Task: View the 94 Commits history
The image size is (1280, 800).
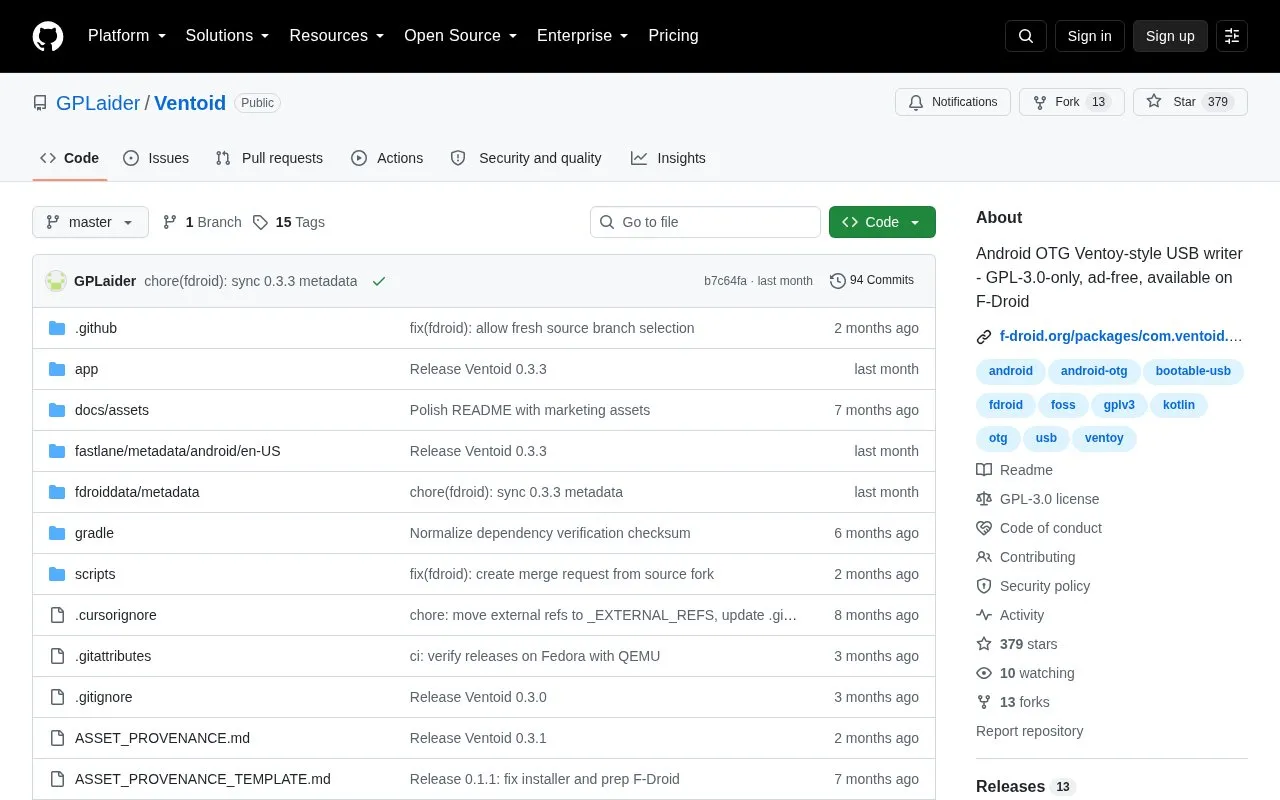Action: (x=872, y=281)
